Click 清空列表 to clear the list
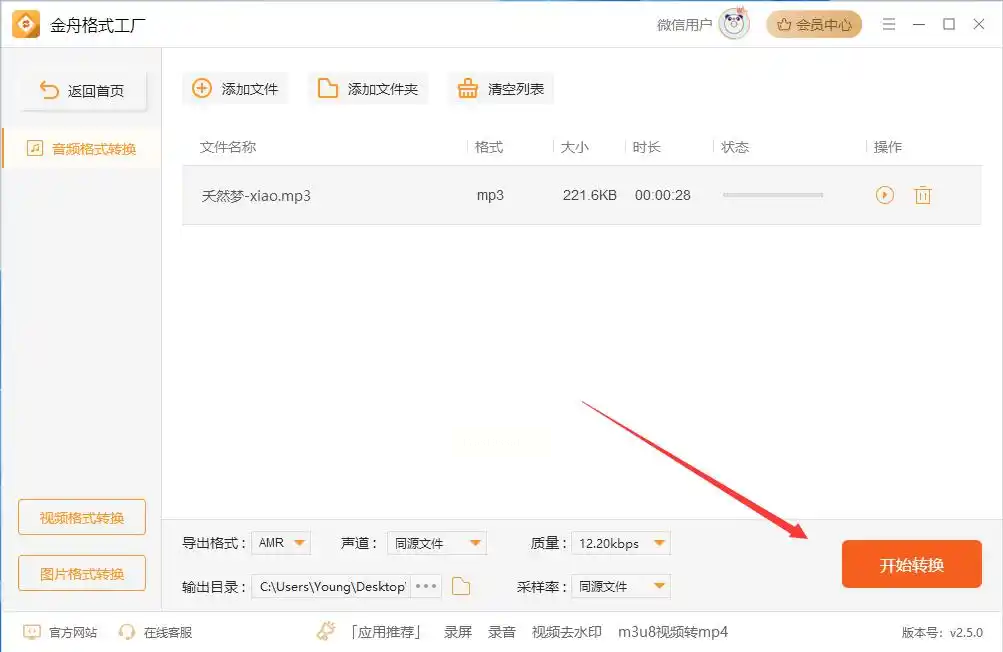 (x=501, y=88)
